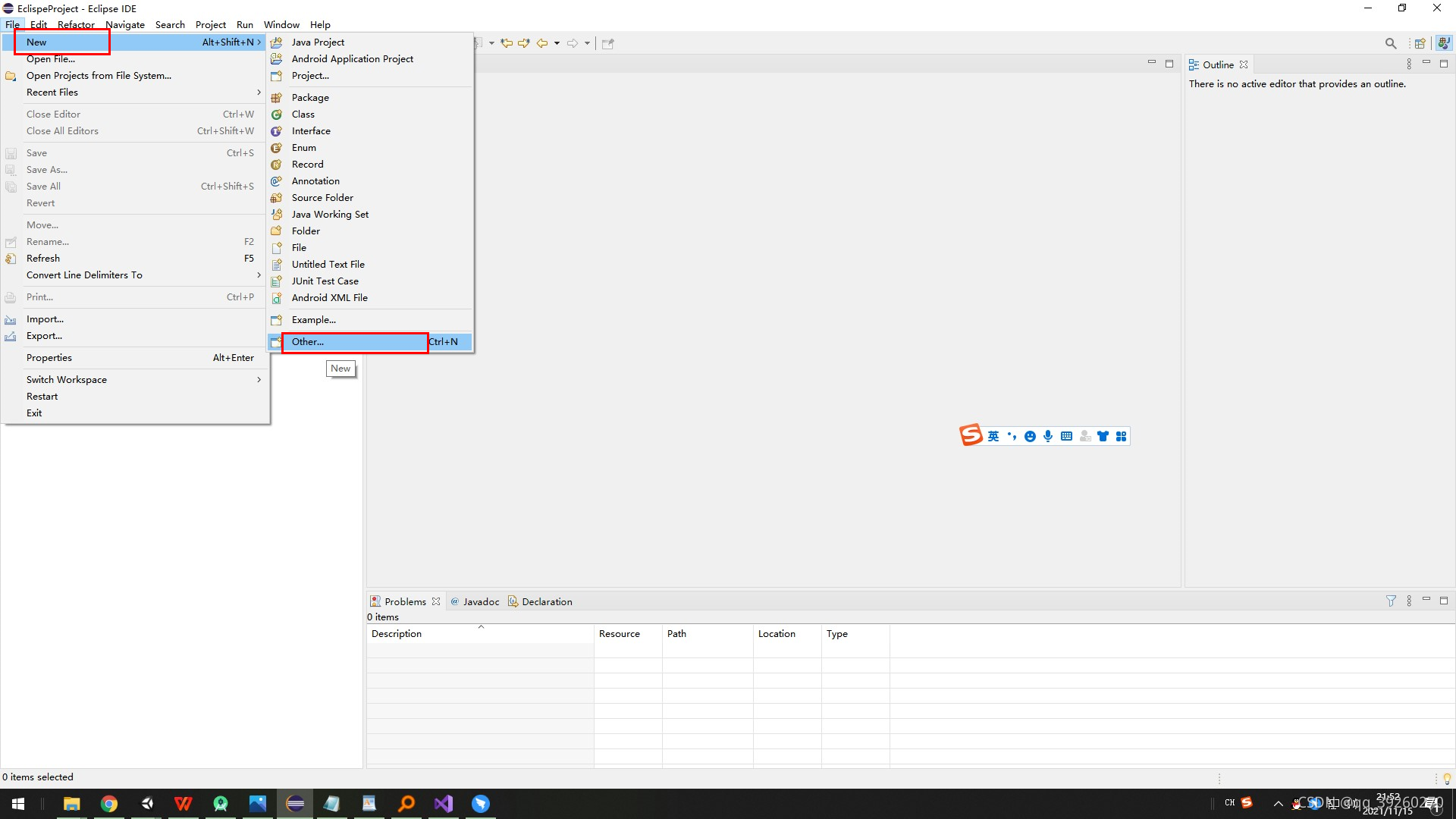
Task: Switch to the Javadoc tab
Action: tap(480, 602)
